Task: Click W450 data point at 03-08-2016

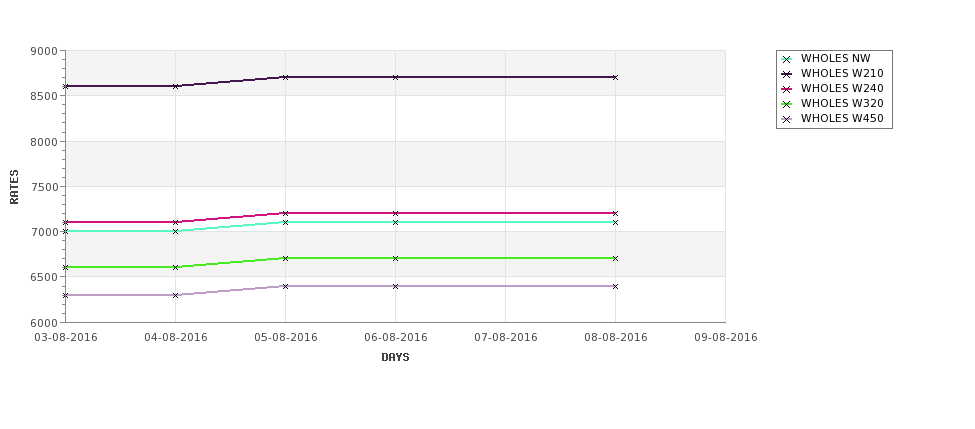Action: coord(65,295)
